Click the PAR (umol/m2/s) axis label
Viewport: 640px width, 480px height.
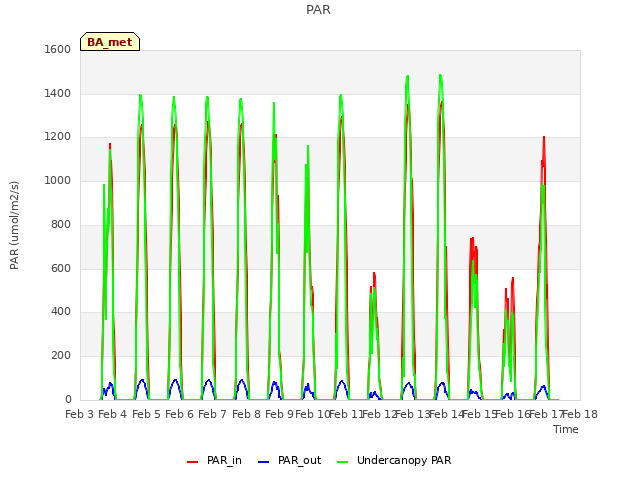(x=14, y=225)
